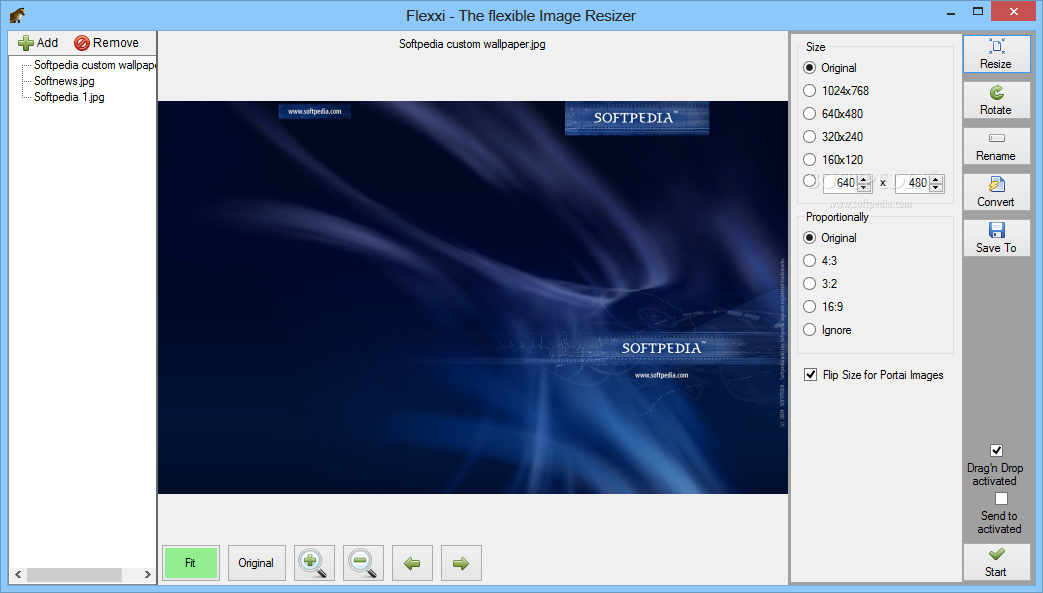
Task: Click the zoom in magnifier icon
Action: point(314,563)
